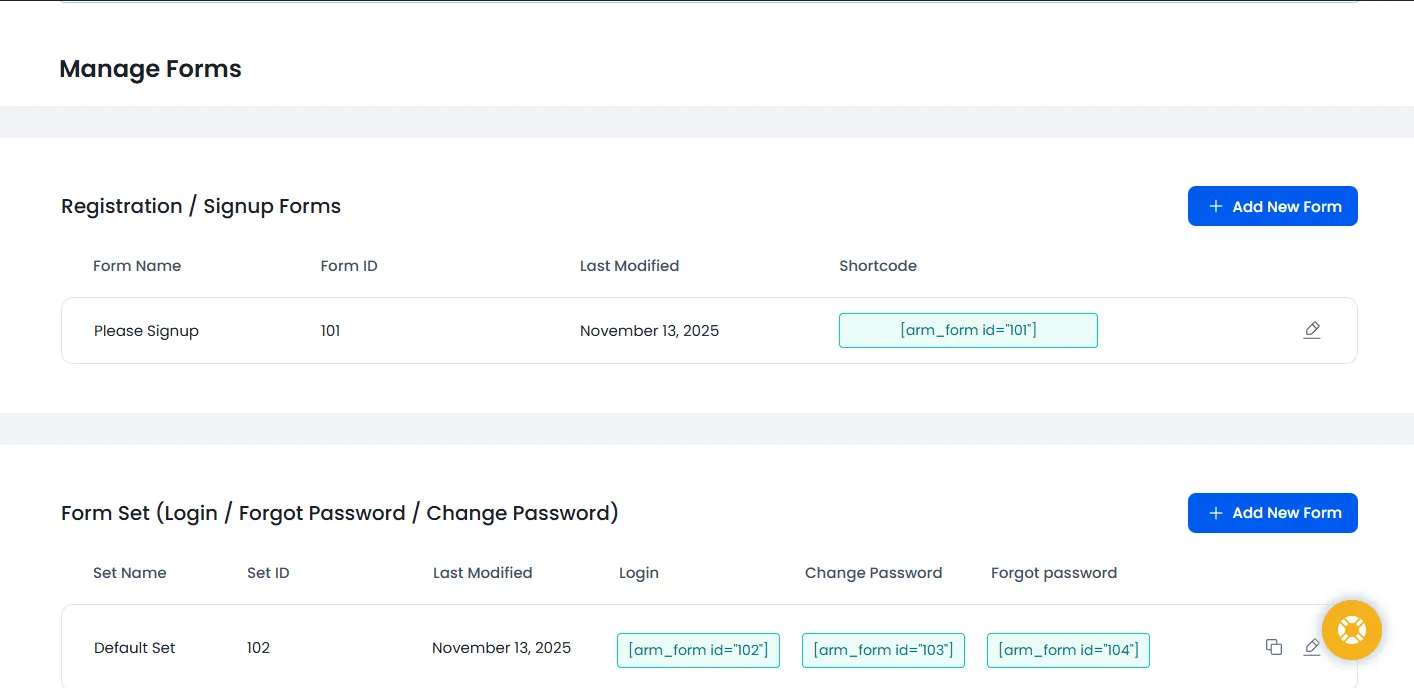The width and height of the screenshot is (1414, 688).
Task: Select the Default Set name
Action: [x=134, y=647]
